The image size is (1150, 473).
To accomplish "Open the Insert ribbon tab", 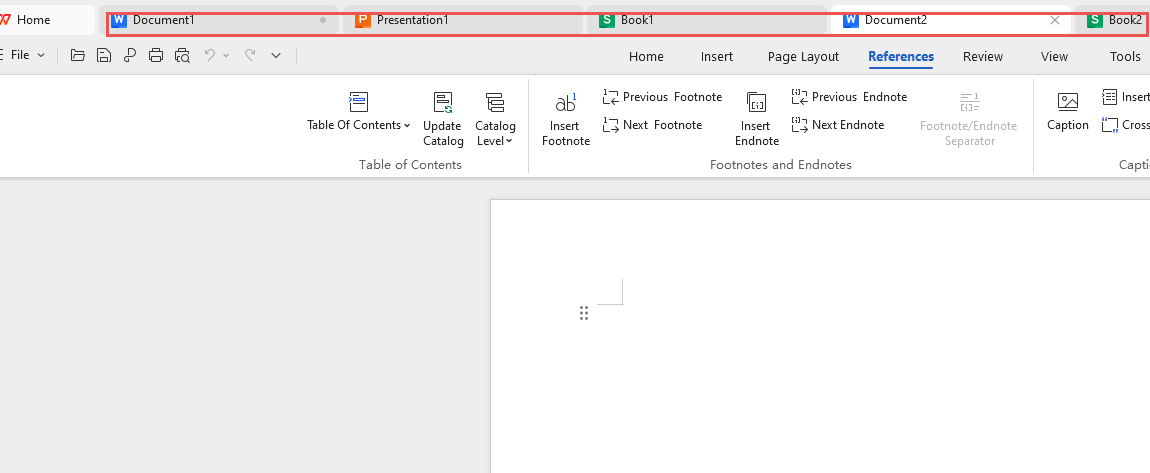I will tap(717, 56).
